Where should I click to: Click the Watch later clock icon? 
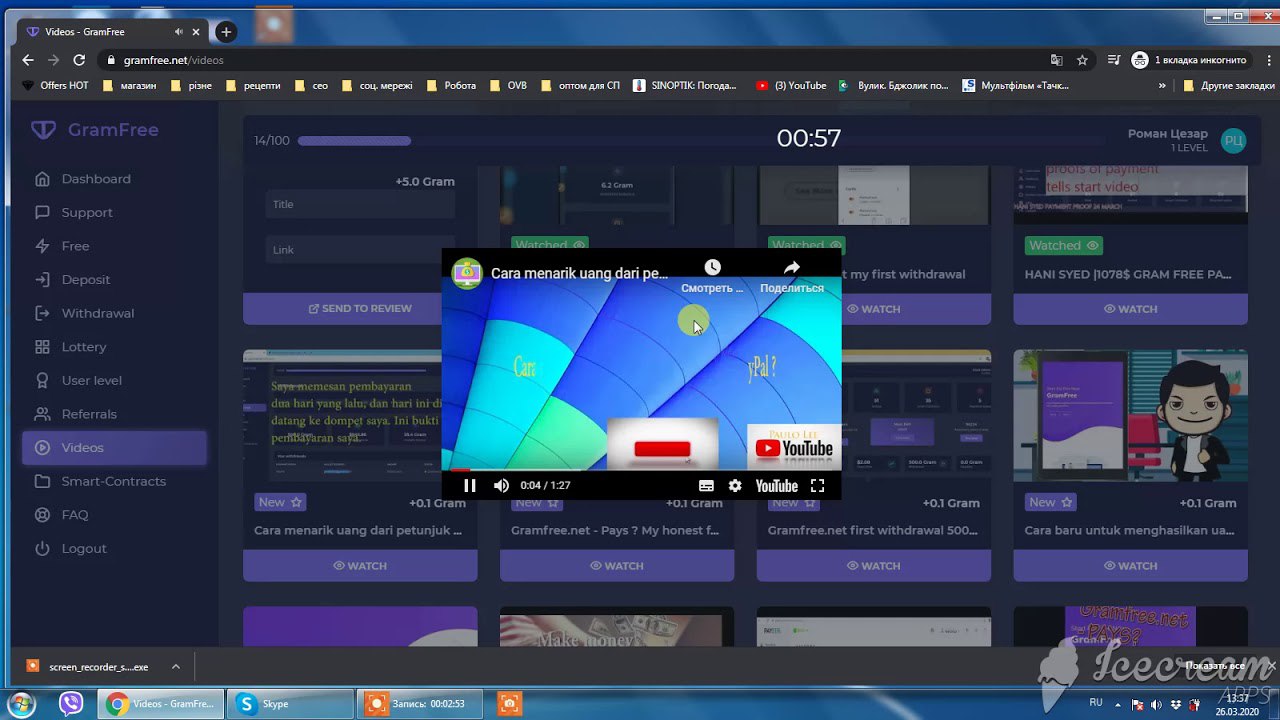pyautogui.click(x=712, y=267)
